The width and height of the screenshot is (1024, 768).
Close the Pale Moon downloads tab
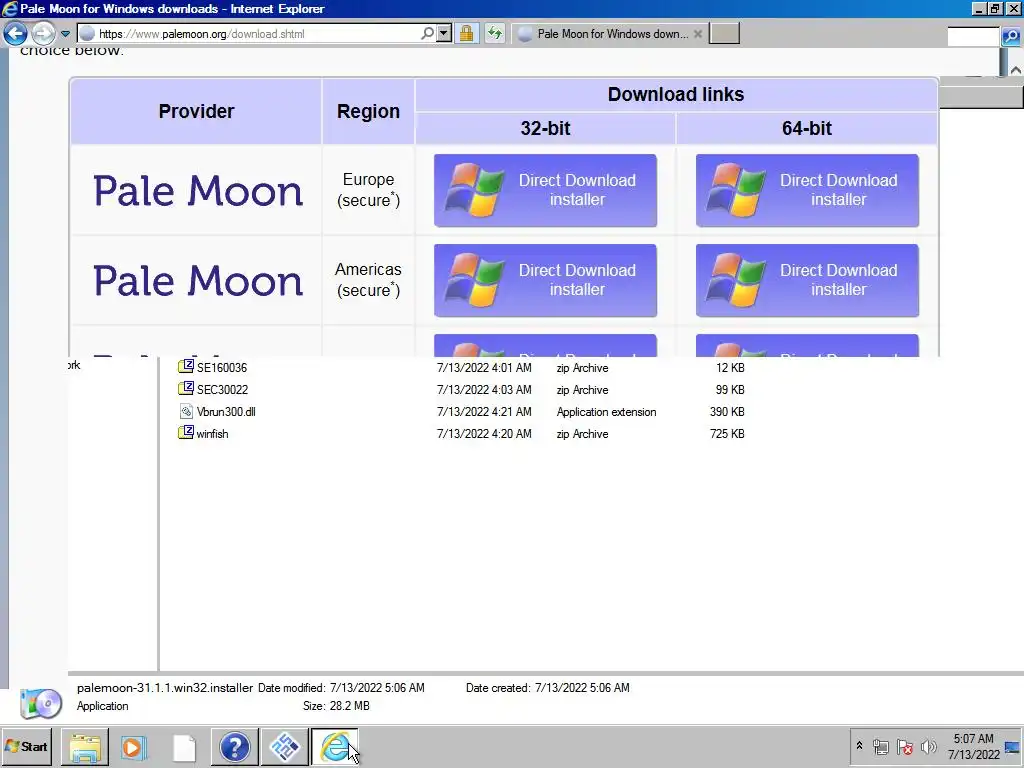[x=697, y=34]
